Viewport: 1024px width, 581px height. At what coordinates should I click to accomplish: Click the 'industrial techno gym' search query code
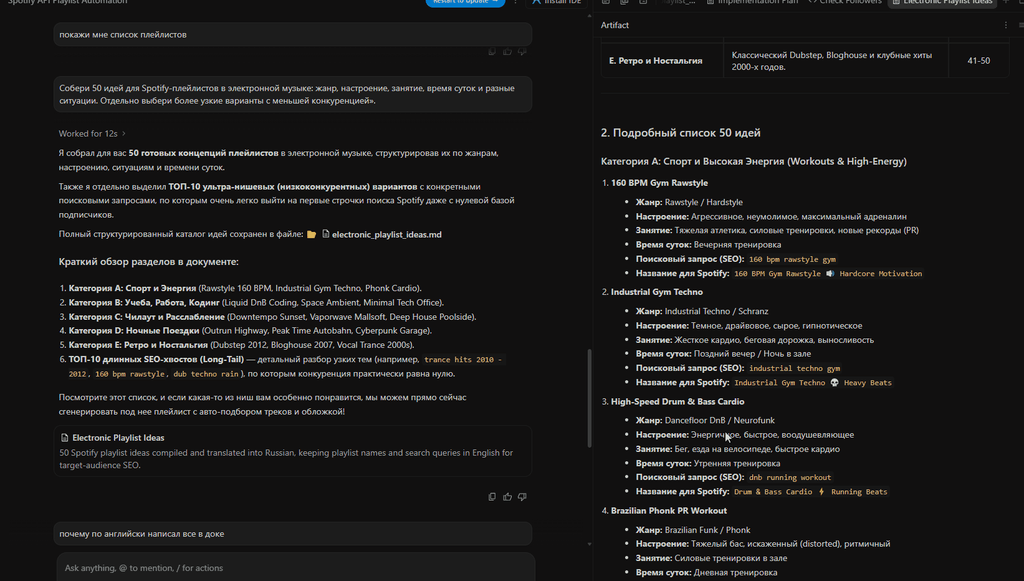794,368
